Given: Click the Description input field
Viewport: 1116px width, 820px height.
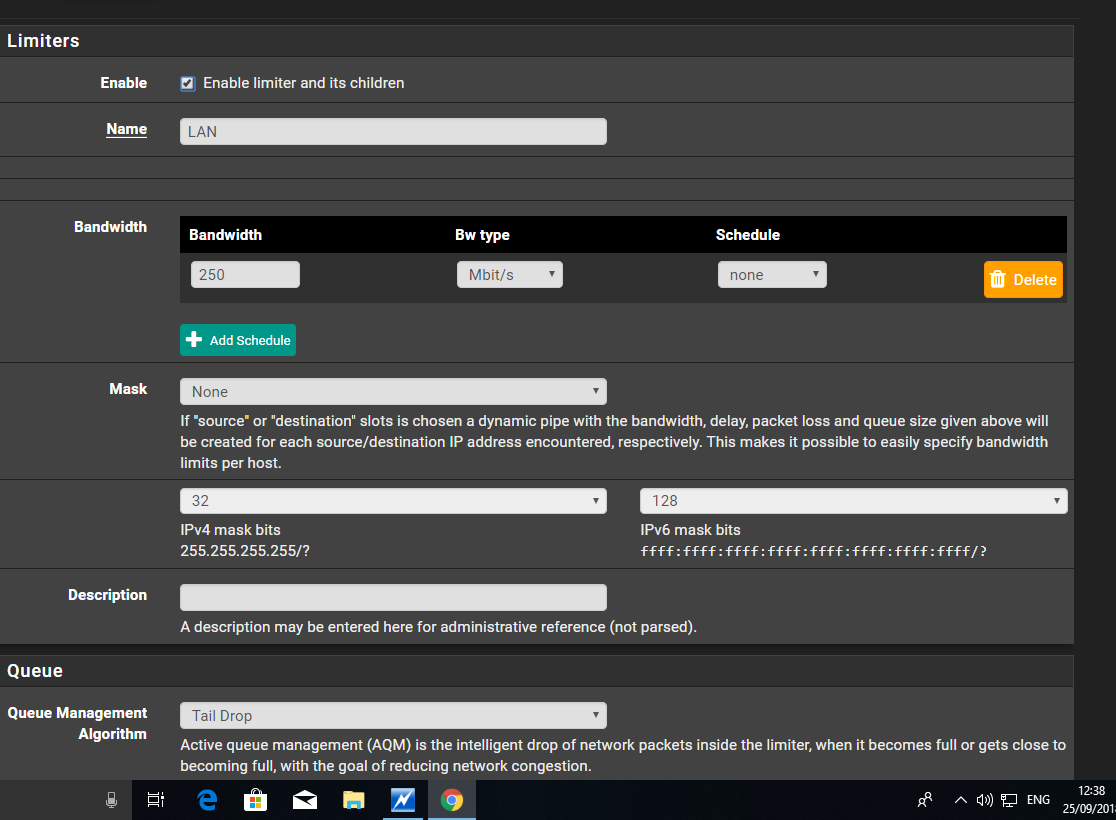Looking at the screenshot, I should (x=393, y=597).
